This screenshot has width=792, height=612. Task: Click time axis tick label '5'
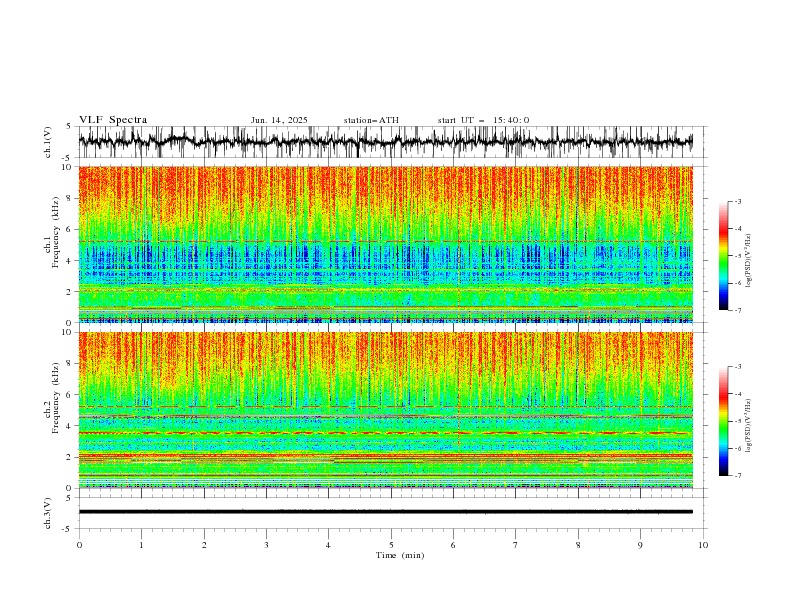391,545
